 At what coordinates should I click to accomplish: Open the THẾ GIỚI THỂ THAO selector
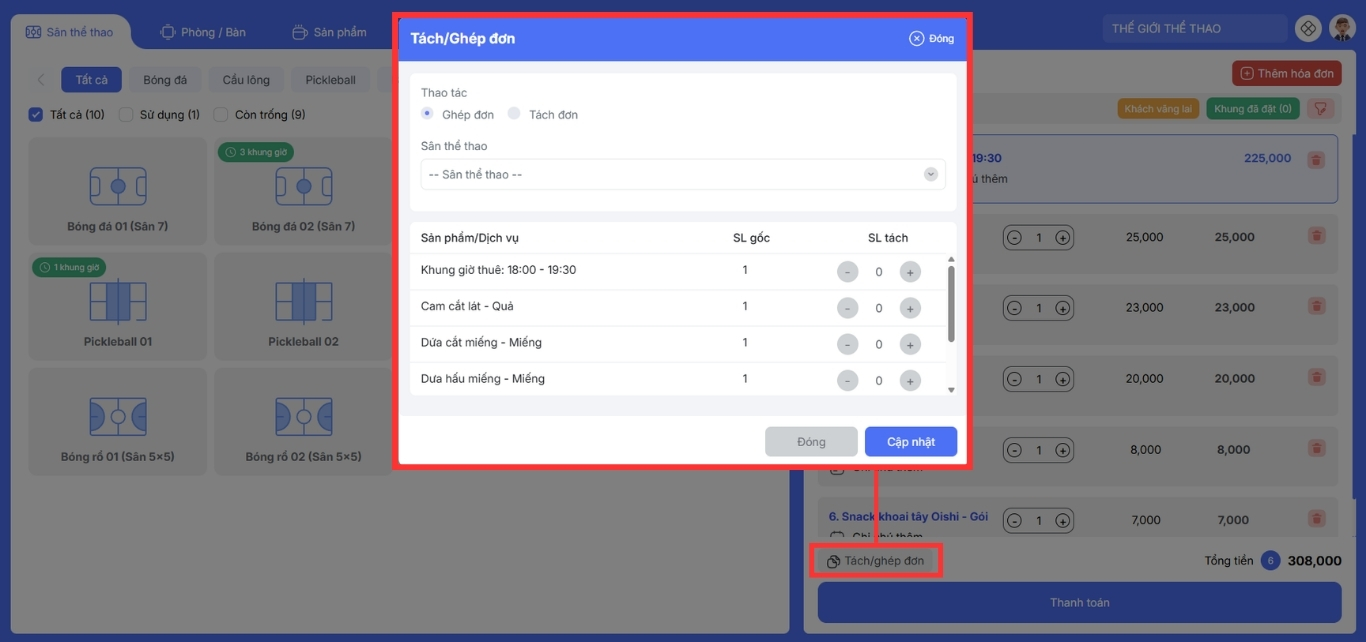click(1194, 29)
